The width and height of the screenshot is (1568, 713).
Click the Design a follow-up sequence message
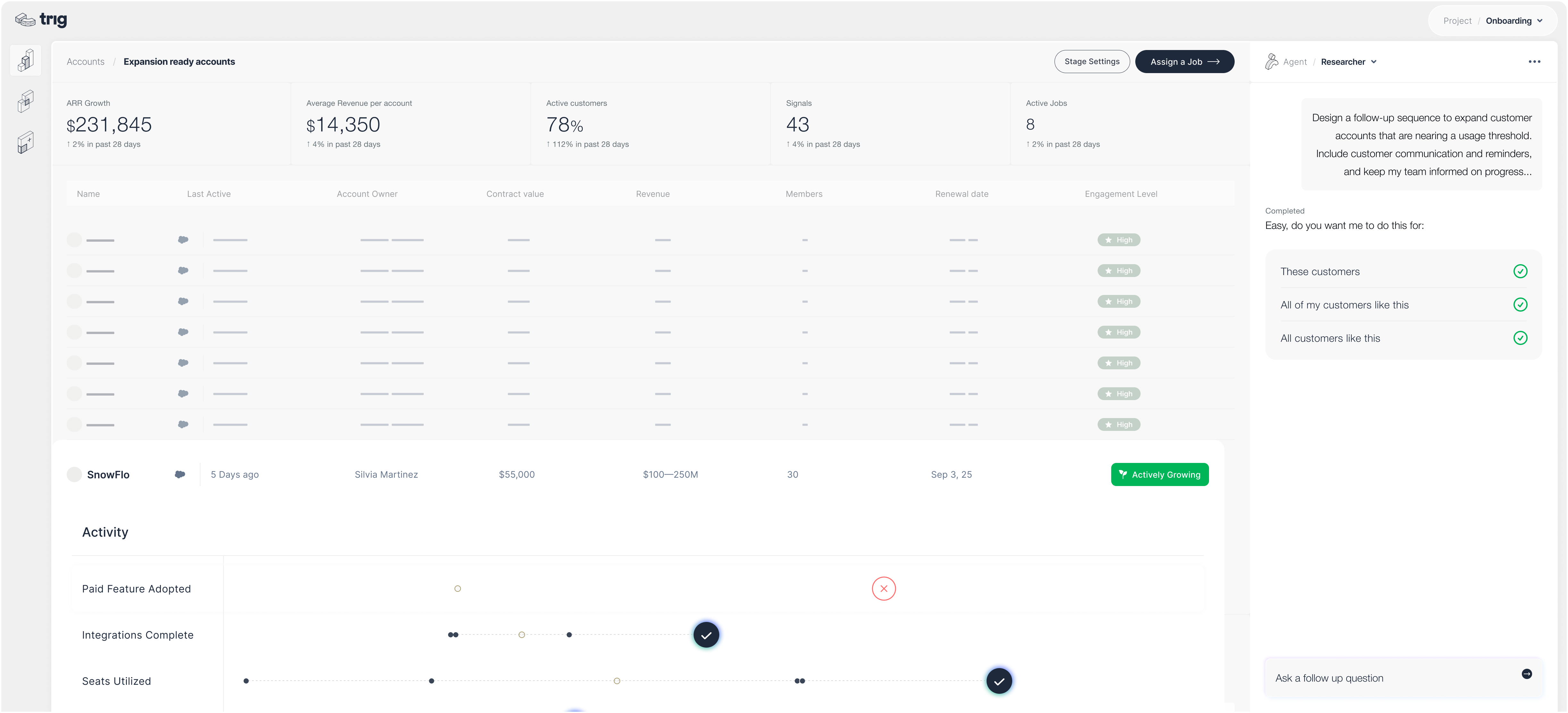1421,144
